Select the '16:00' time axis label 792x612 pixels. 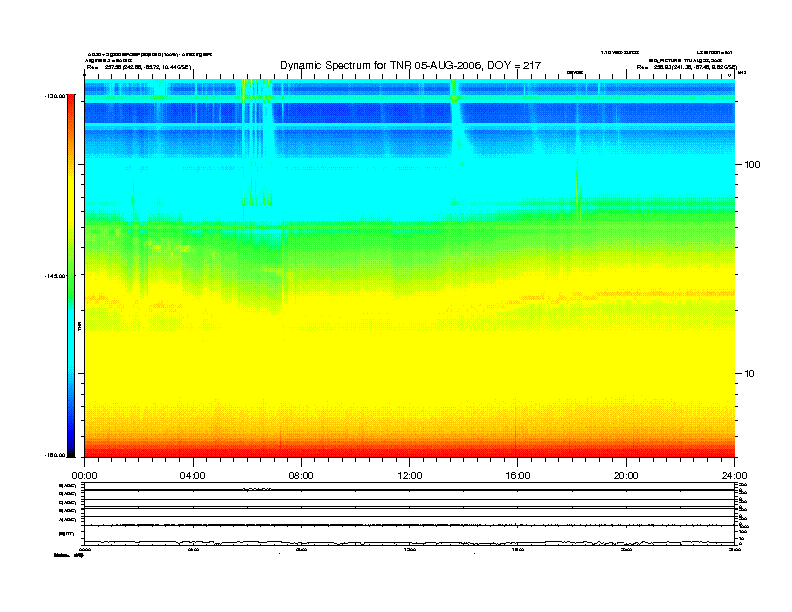tap(518, 476)
